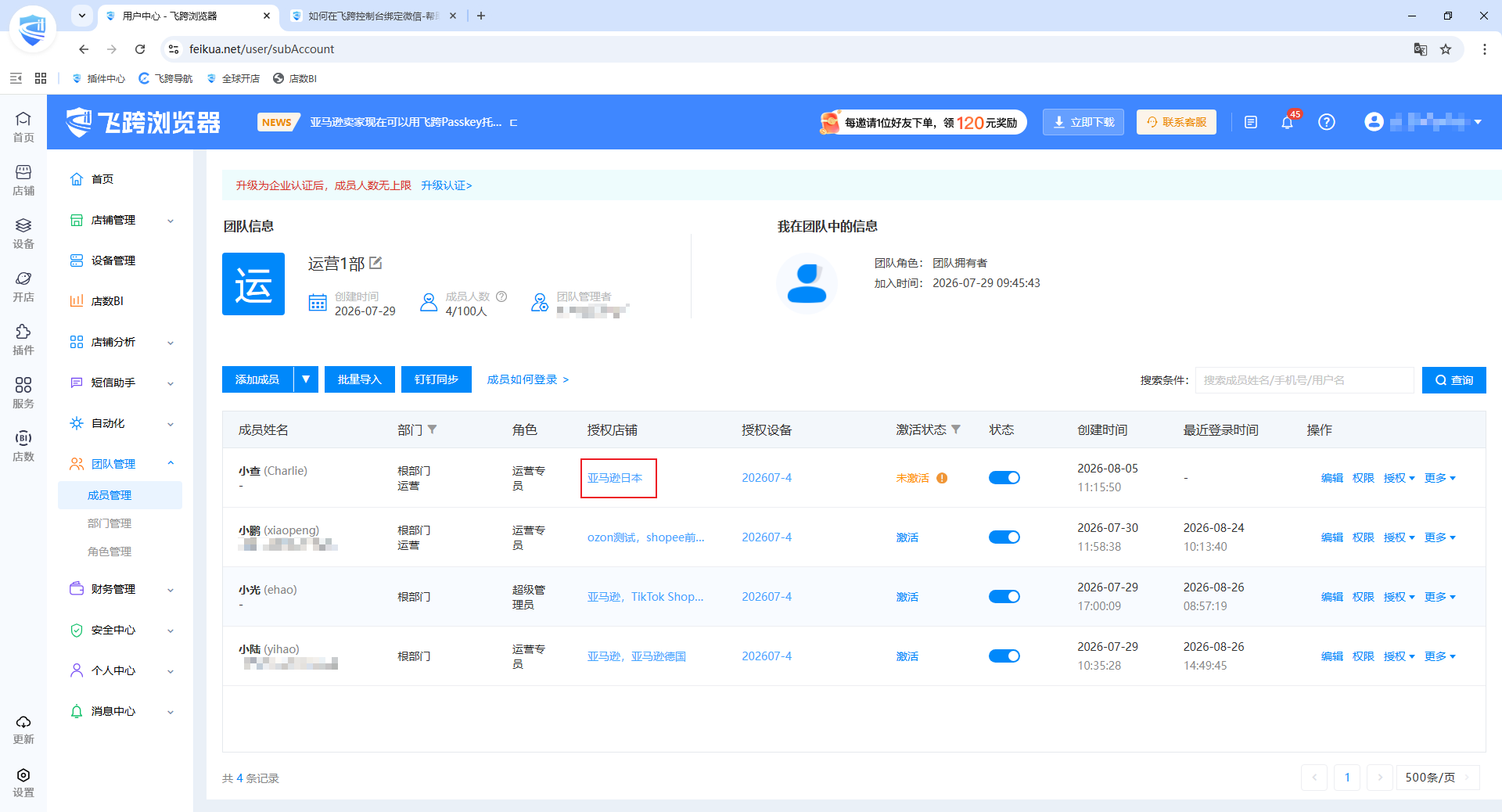1502x812 pixels.
Task: Open the 添加成员 dropdown arrow
Action: [306, 379]
